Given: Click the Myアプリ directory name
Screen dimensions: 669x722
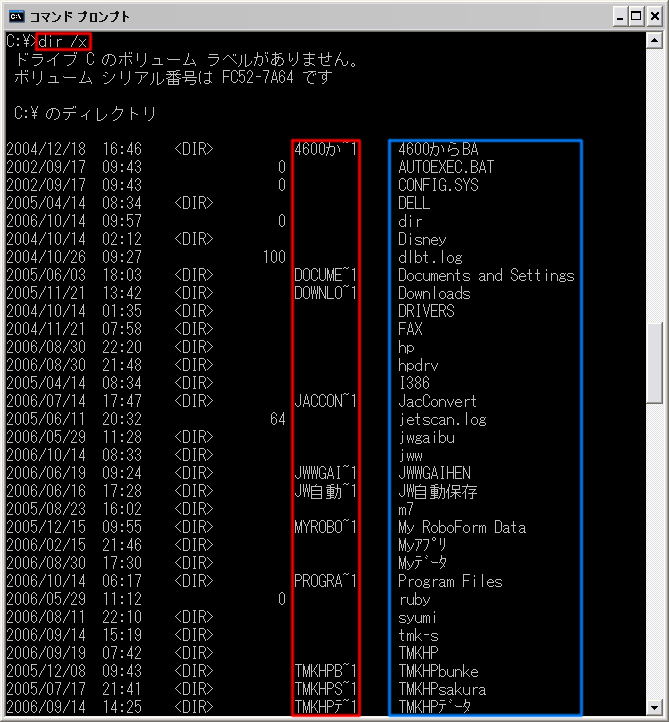Looking at the screenshot, I should (422, 546).
